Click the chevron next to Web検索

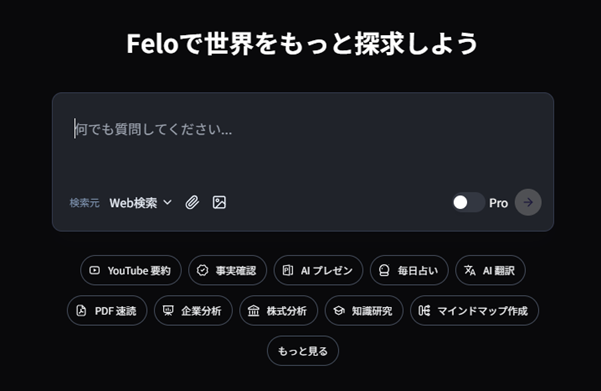(x=167, y=202)
